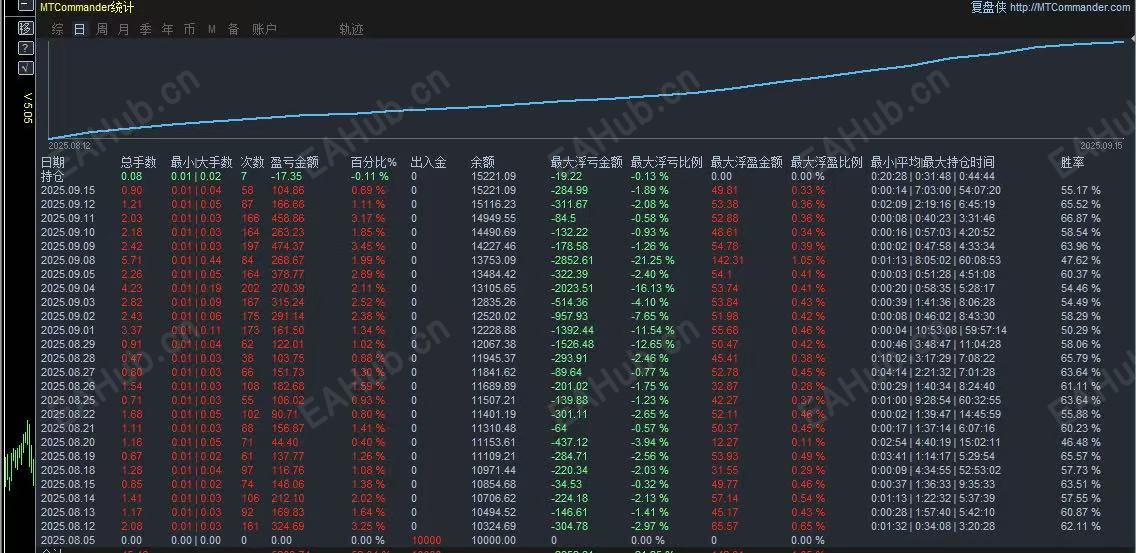Viewport: 1136px width, 553px height.
Task: Click the 最大浮盈比例 column header
Action: 827,162
